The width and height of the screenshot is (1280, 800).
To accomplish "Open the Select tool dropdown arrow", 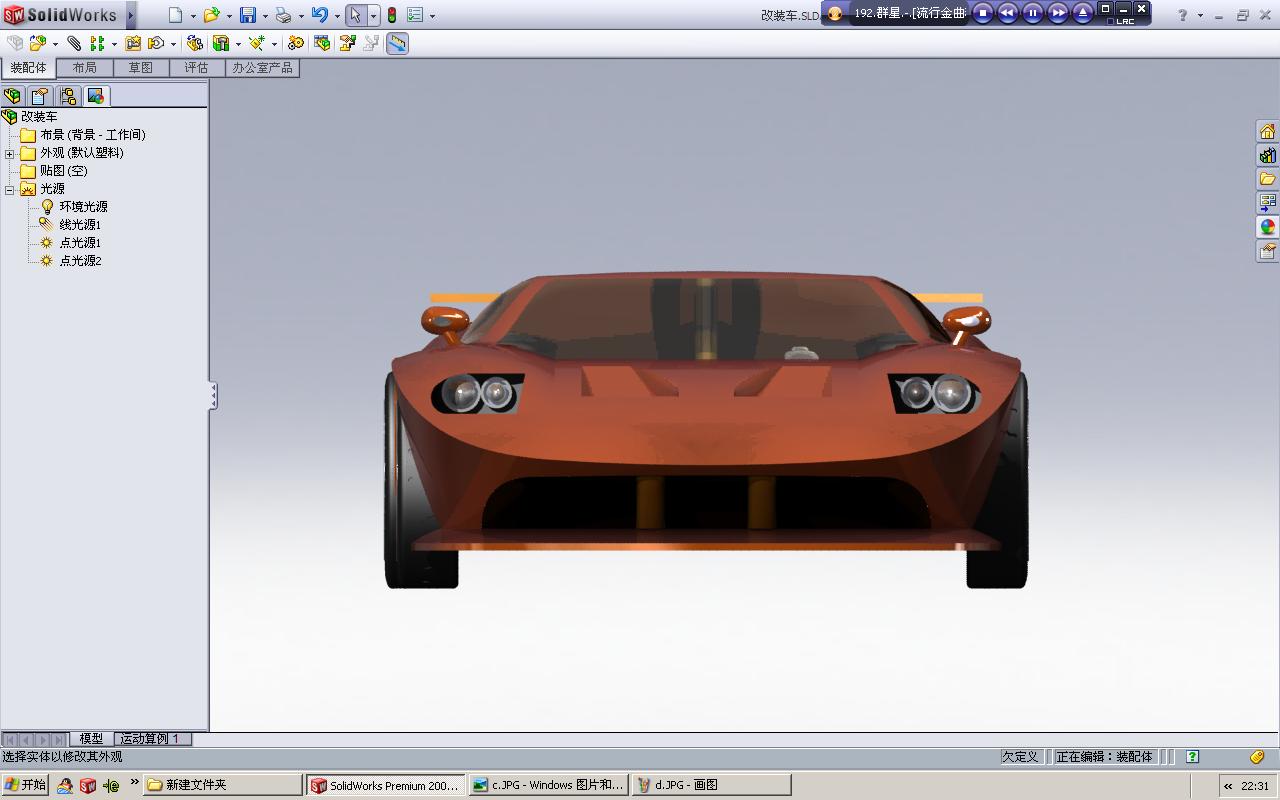I will pos(374,16).
